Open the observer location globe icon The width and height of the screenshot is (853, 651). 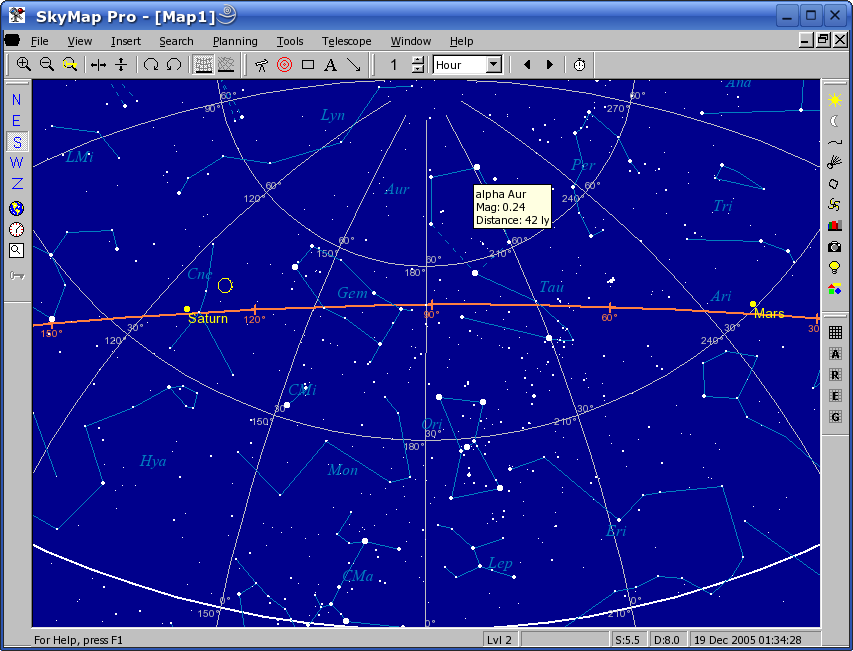tap(16, 208)
